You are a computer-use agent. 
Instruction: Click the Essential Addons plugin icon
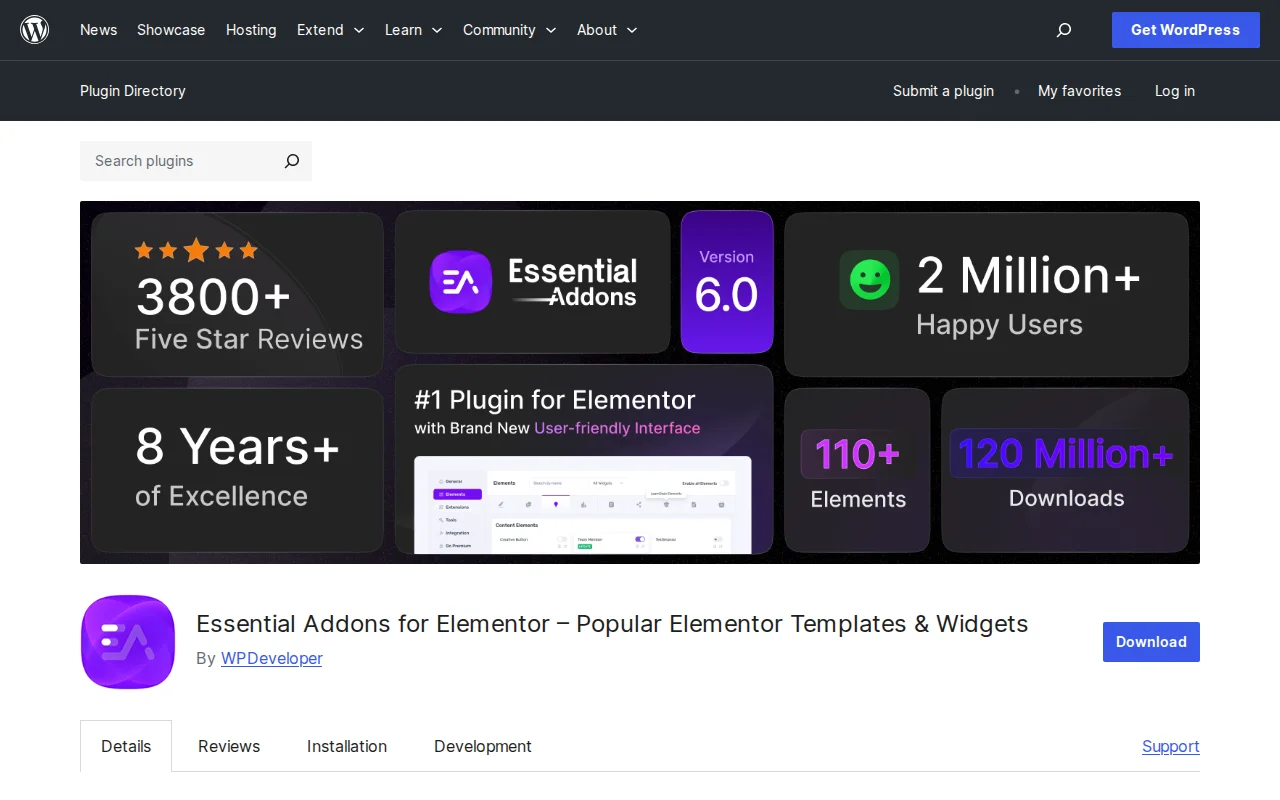pos(127,642)
